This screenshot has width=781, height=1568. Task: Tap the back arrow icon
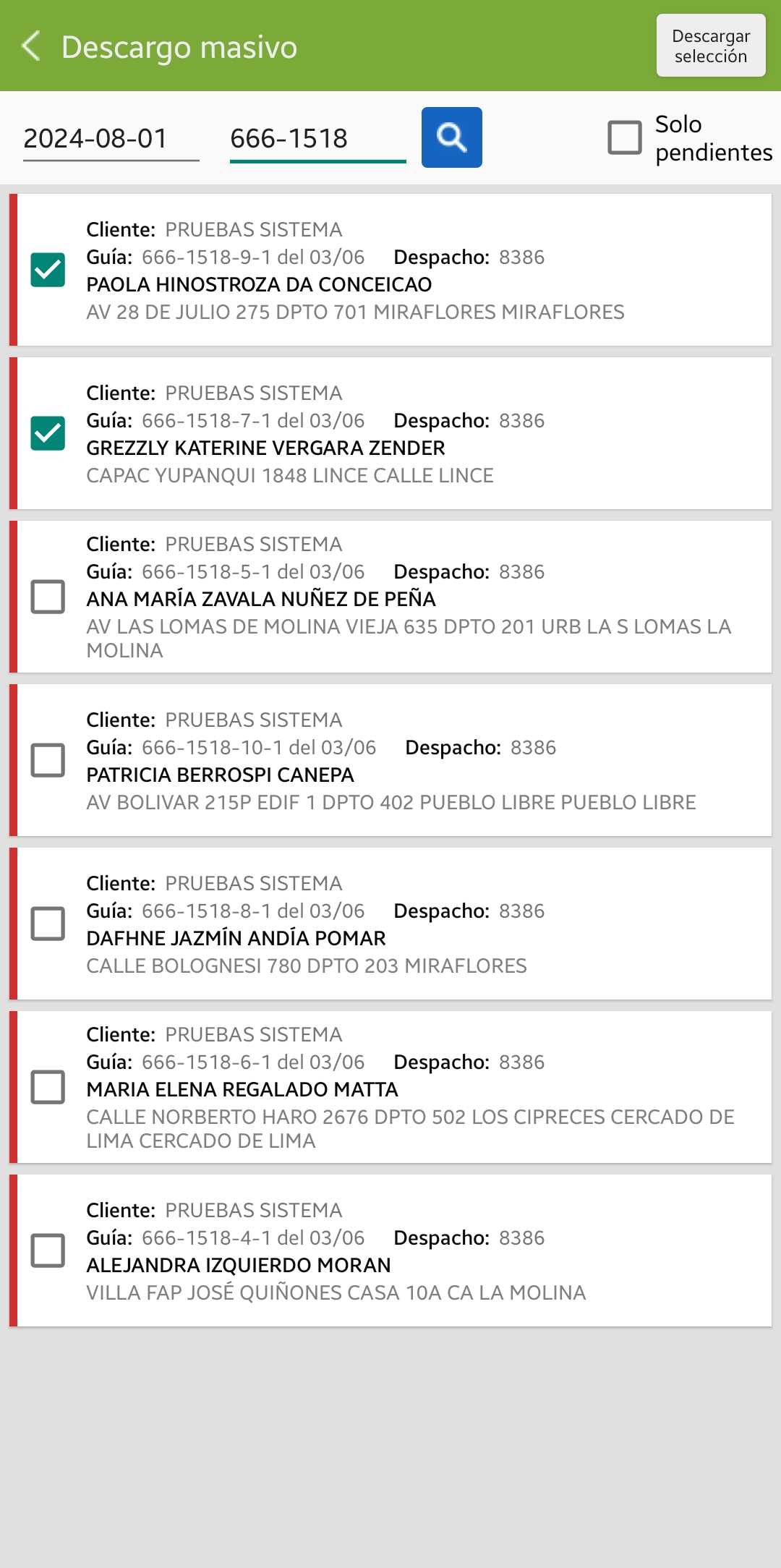(30, 46)
